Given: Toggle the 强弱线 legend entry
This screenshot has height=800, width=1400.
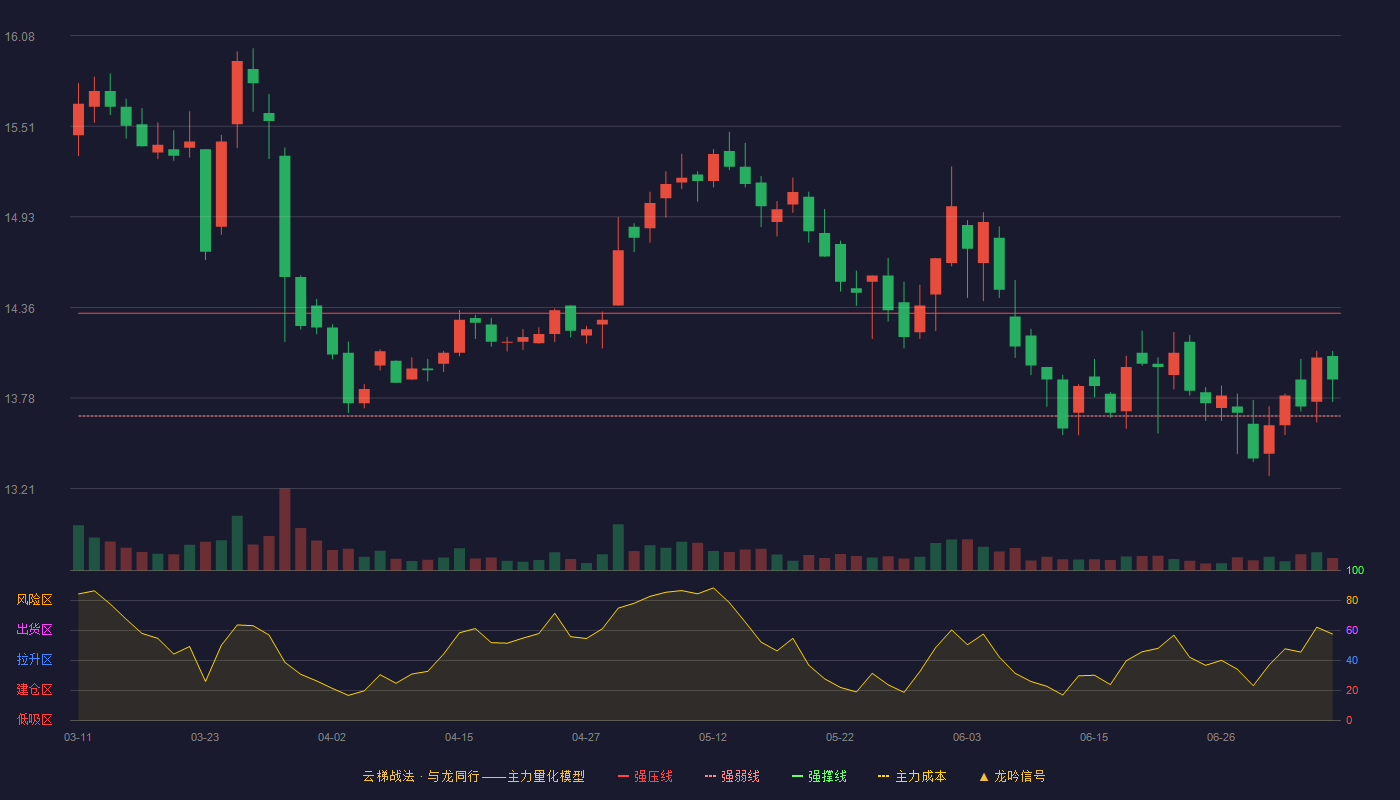Looking at the screenshot, I should [732, 776].
